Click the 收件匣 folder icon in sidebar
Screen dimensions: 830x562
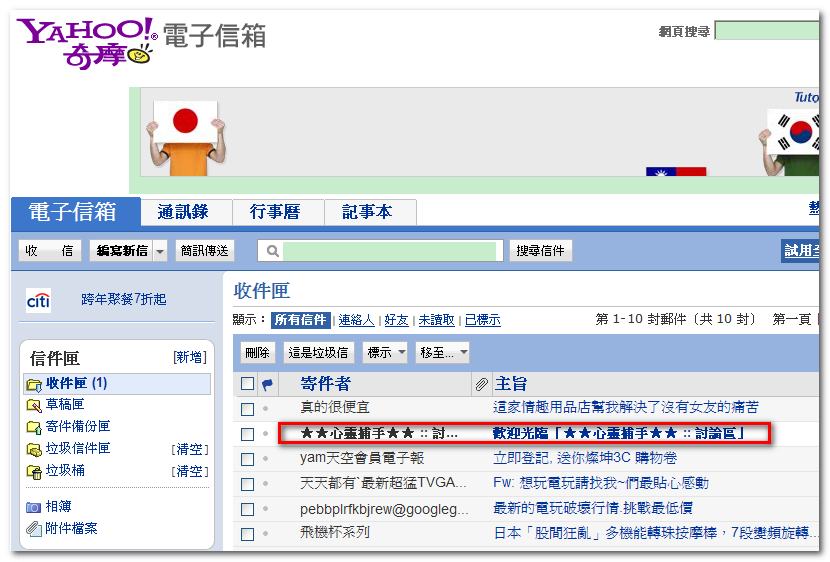34,384
